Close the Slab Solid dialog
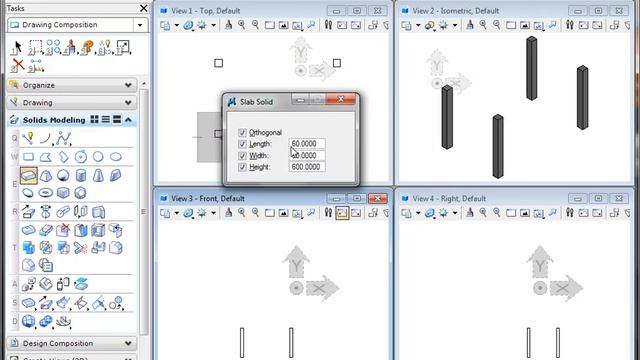640x360 pixels. (341, 99)
